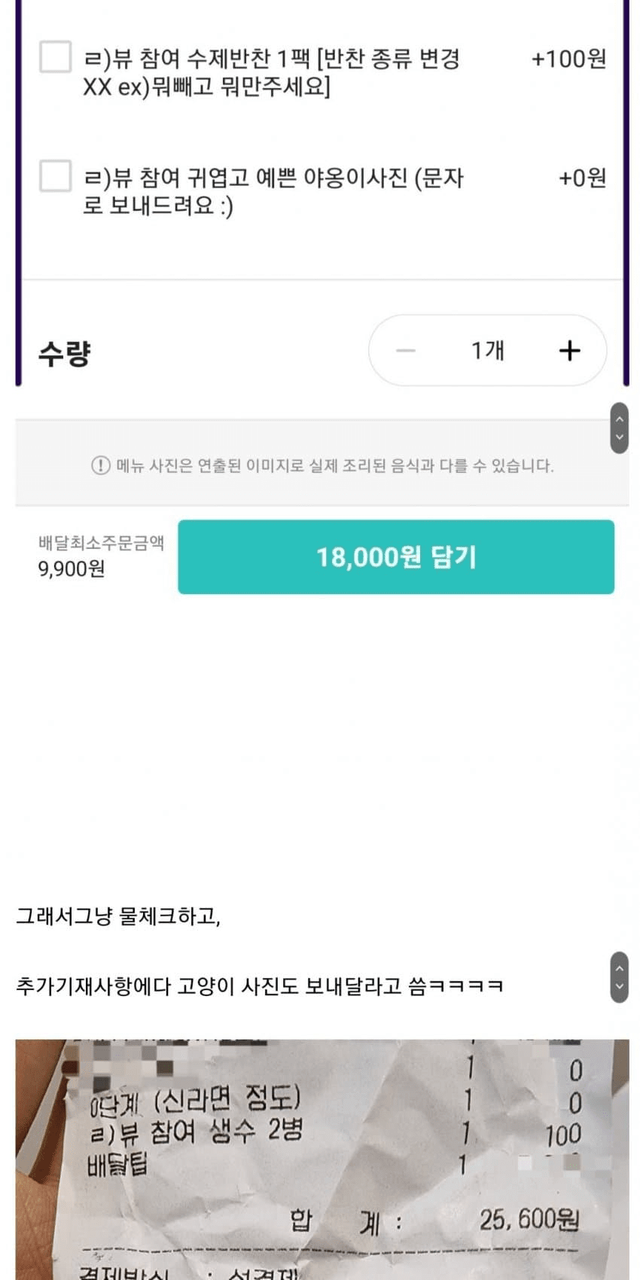Click the 수량 section heading
640x1280 pixels.
pyautogui.click(x=64, y=352)
